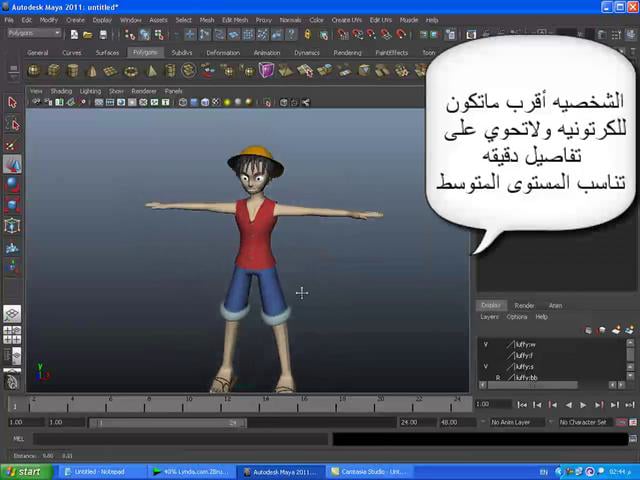Toggle snap to grids magnet
The height and width of the screenshot is (480, 640).
click(343, 35)
